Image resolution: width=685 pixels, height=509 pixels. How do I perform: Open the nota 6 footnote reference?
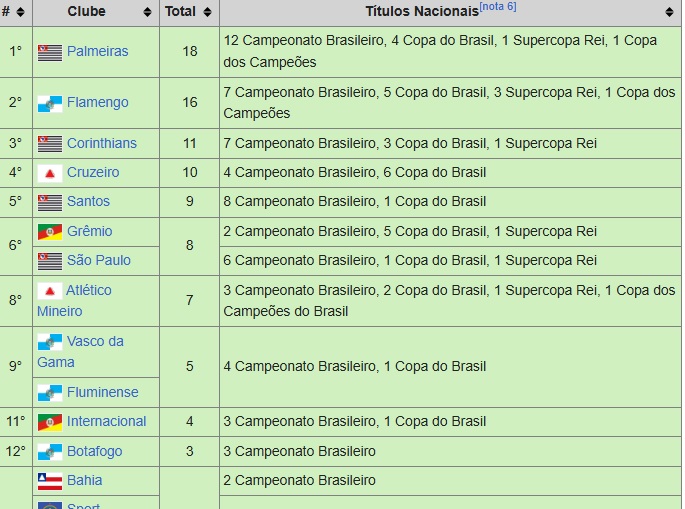[498, 7]
